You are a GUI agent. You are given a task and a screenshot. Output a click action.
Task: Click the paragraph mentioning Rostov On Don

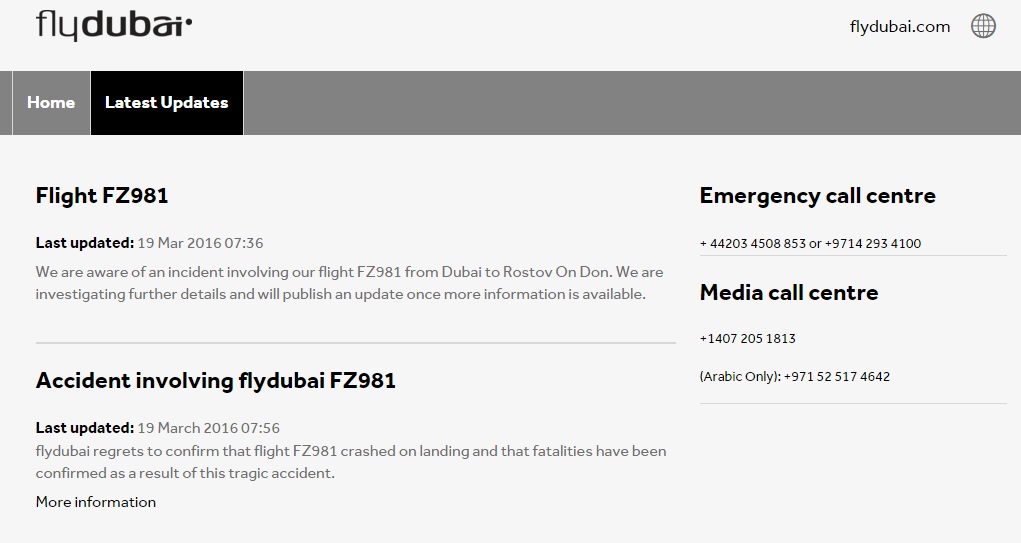[x=349, y=283]
